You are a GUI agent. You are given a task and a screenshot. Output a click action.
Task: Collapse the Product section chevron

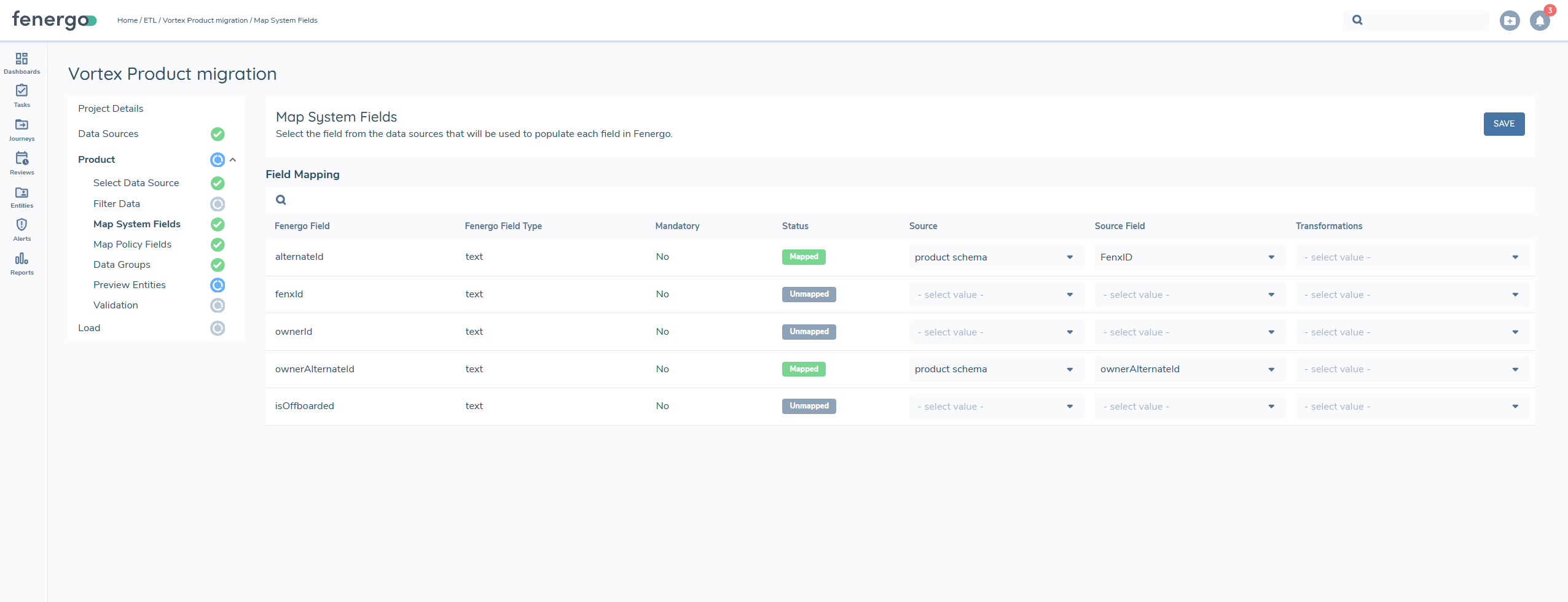click(x=233, y=160)
